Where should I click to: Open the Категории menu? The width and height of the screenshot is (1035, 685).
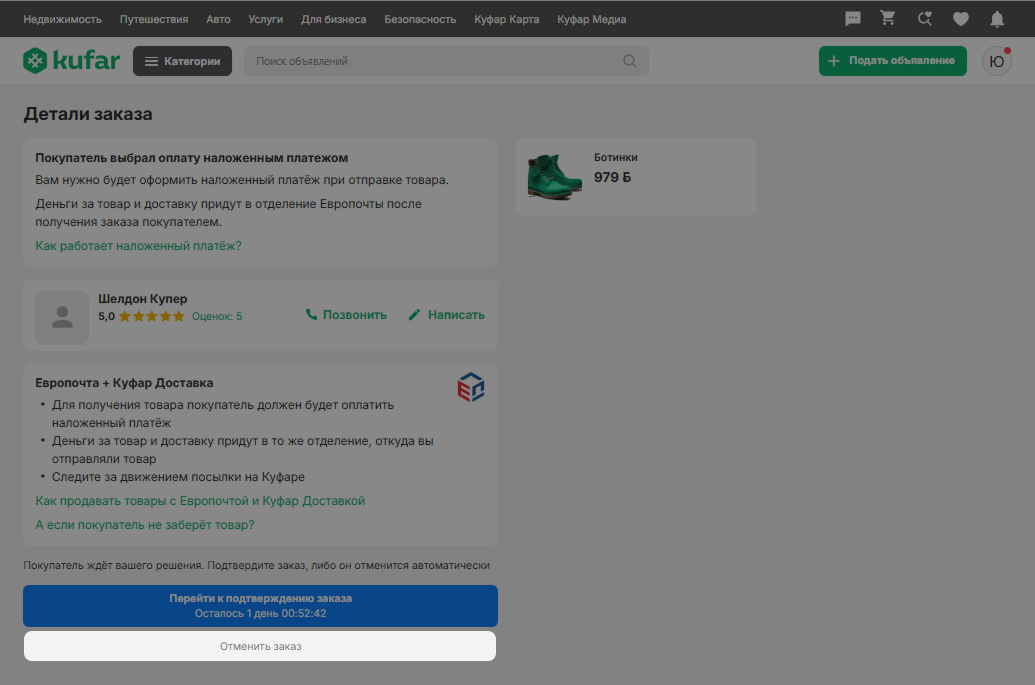(x=182, y=61)
